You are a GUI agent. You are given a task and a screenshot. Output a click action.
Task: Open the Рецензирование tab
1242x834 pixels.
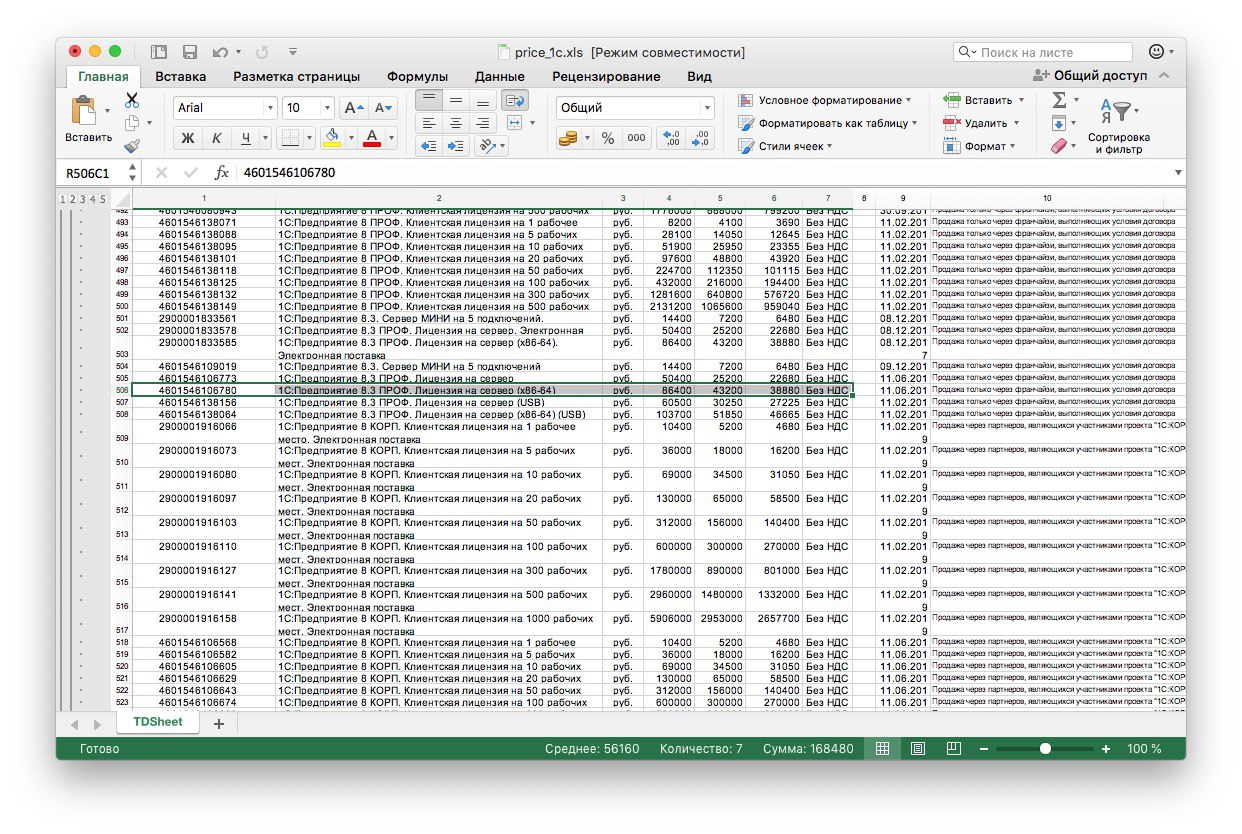[x=606, y=76]
